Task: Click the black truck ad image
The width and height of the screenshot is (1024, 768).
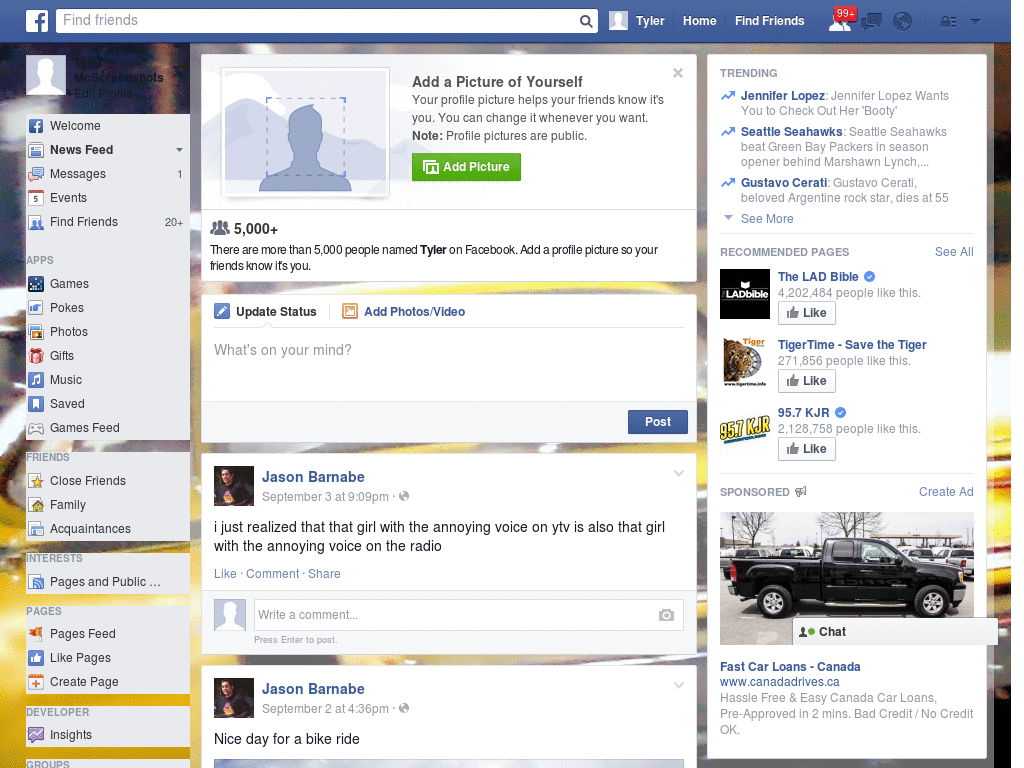Action: [x=846, y=565]
